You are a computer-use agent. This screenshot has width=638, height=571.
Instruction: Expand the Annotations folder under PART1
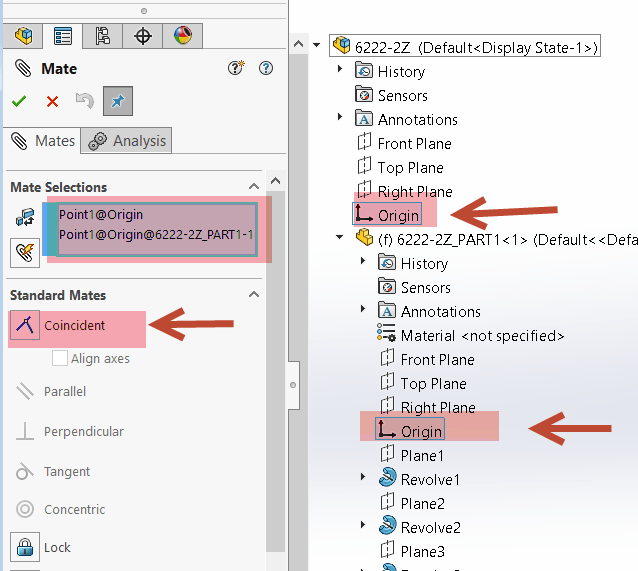tap(363, 308)
